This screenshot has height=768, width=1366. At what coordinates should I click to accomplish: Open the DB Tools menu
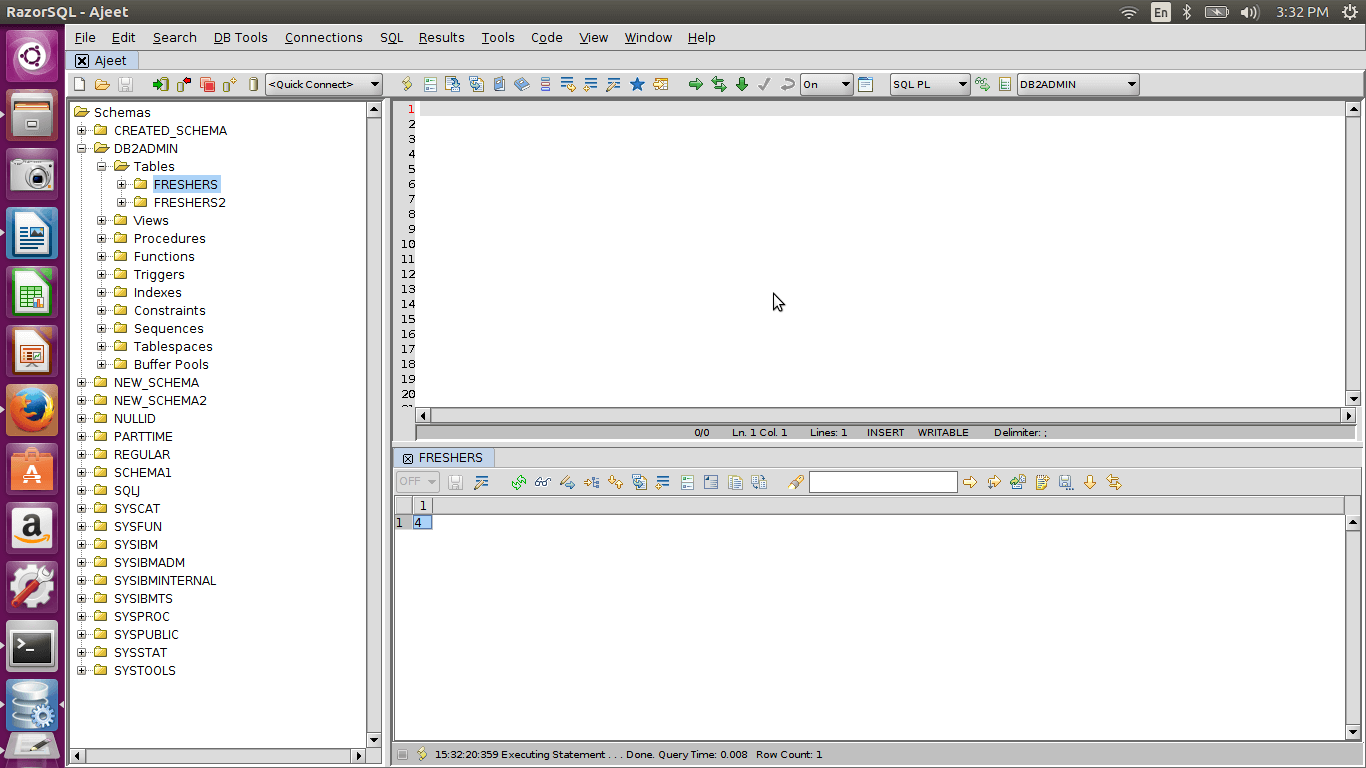(x=241, y=37)
